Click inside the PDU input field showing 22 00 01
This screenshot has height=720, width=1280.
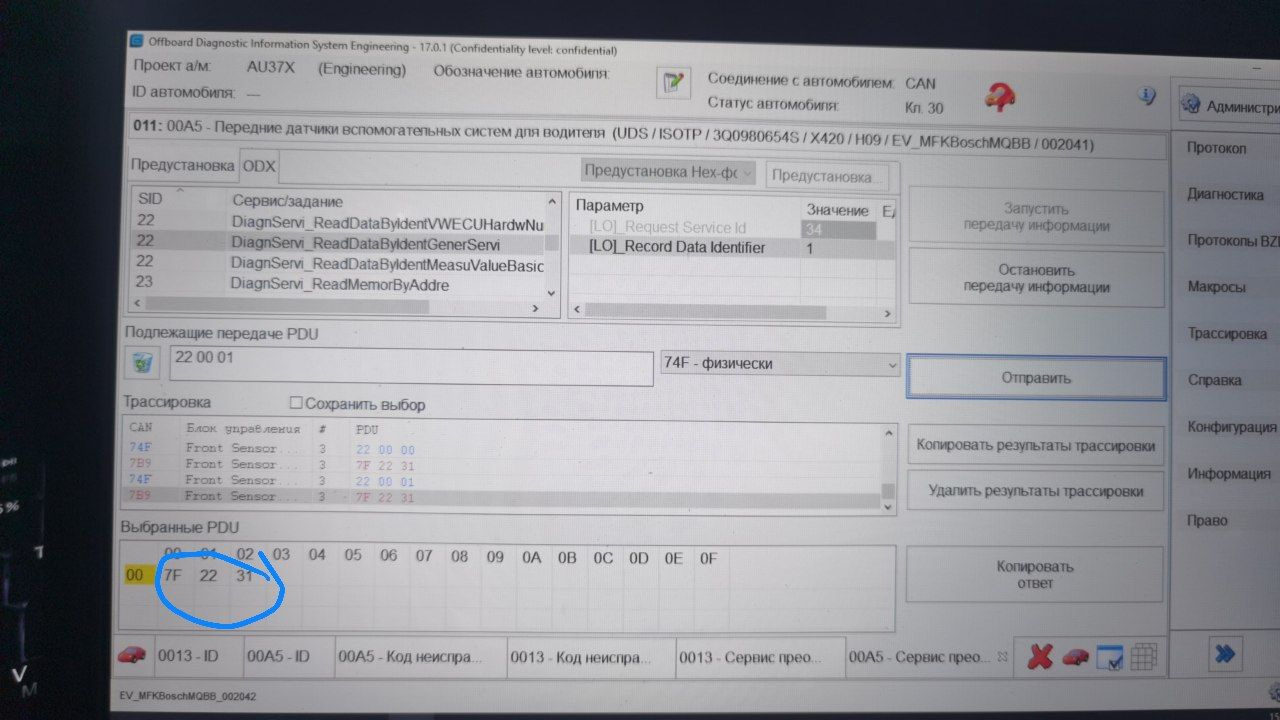pyautogui.click(x=400, y=367)
